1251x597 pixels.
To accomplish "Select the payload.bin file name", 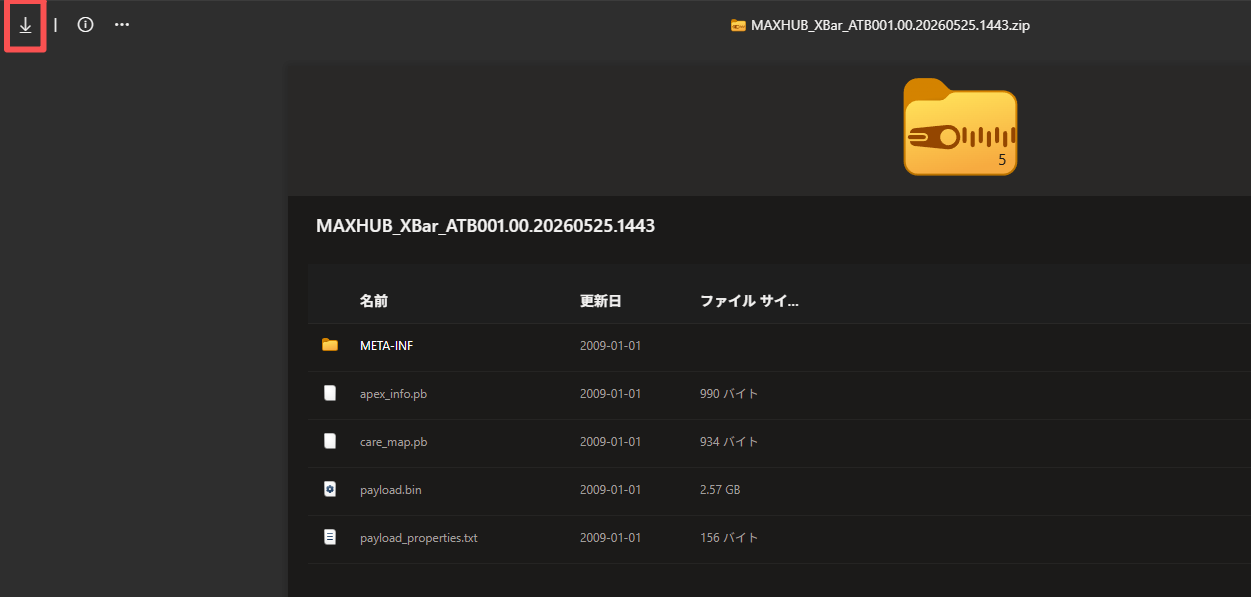I will tap(391, 490).
